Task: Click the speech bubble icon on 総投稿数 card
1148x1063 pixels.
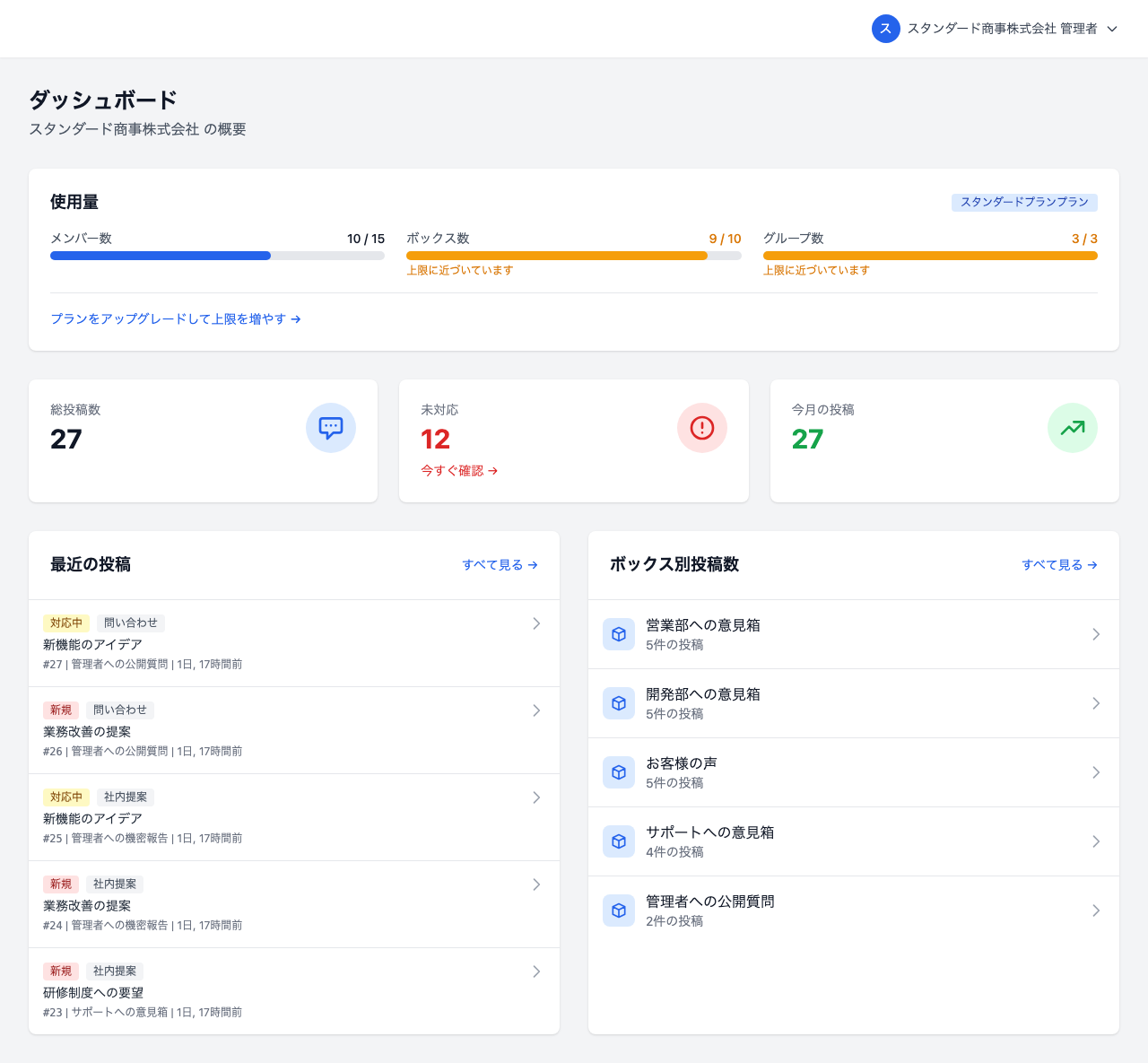Action: pyautogui.click(x=331, y=428)
